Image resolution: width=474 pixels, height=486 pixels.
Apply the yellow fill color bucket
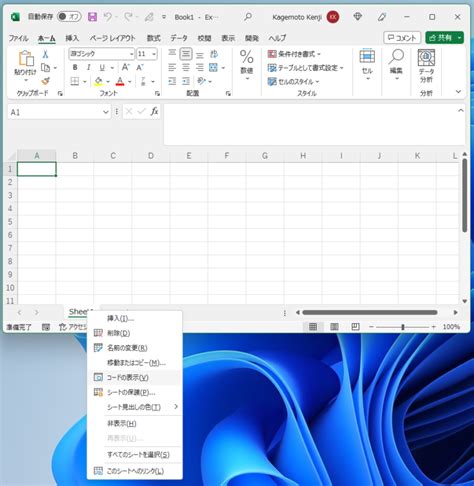(98, 81)
